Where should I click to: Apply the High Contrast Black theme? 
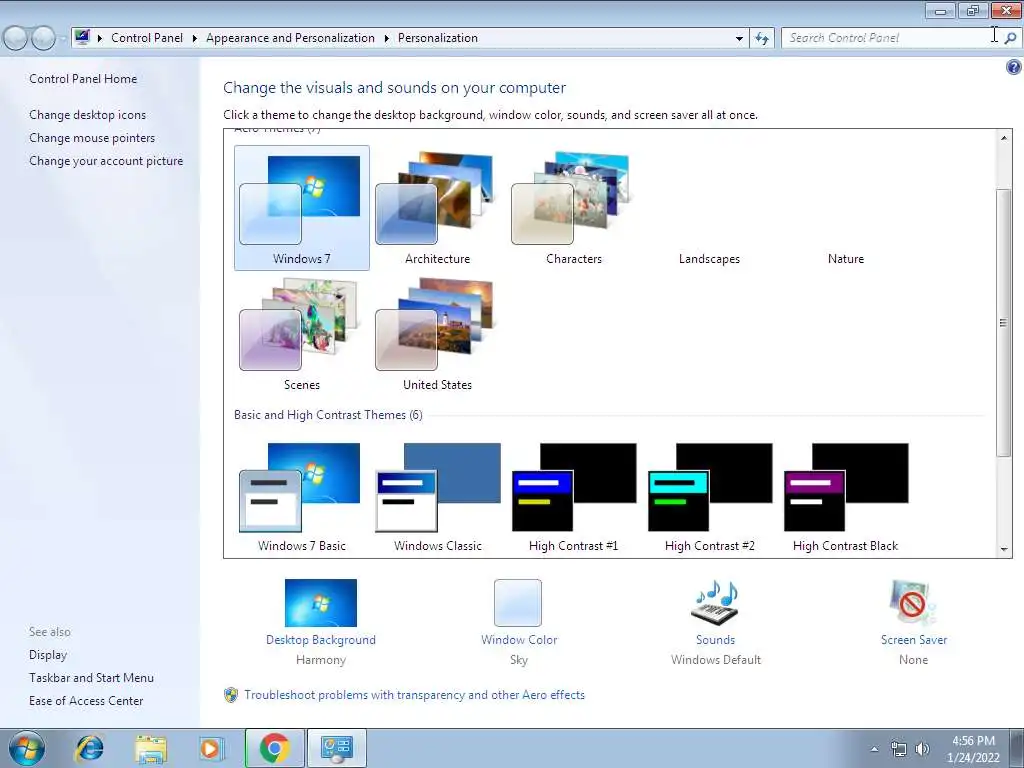846,498
